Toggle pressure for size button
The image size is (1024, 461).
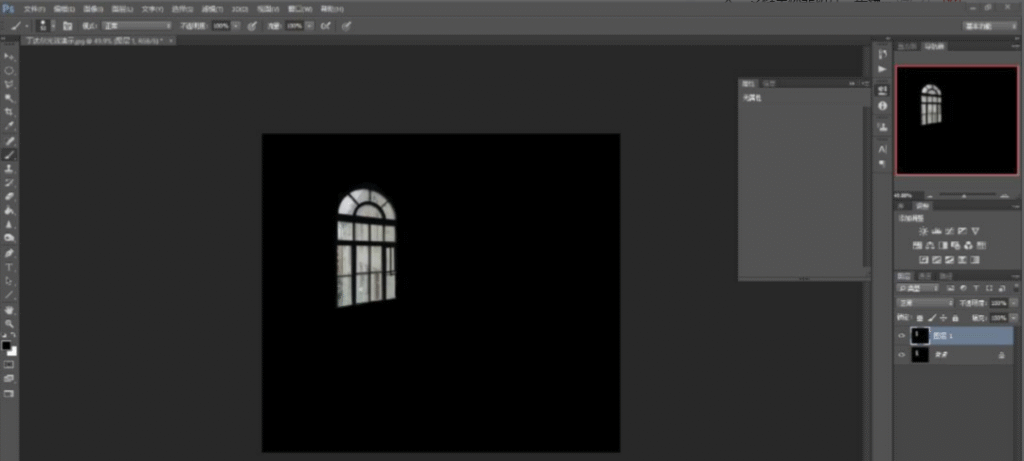(347, 26)
